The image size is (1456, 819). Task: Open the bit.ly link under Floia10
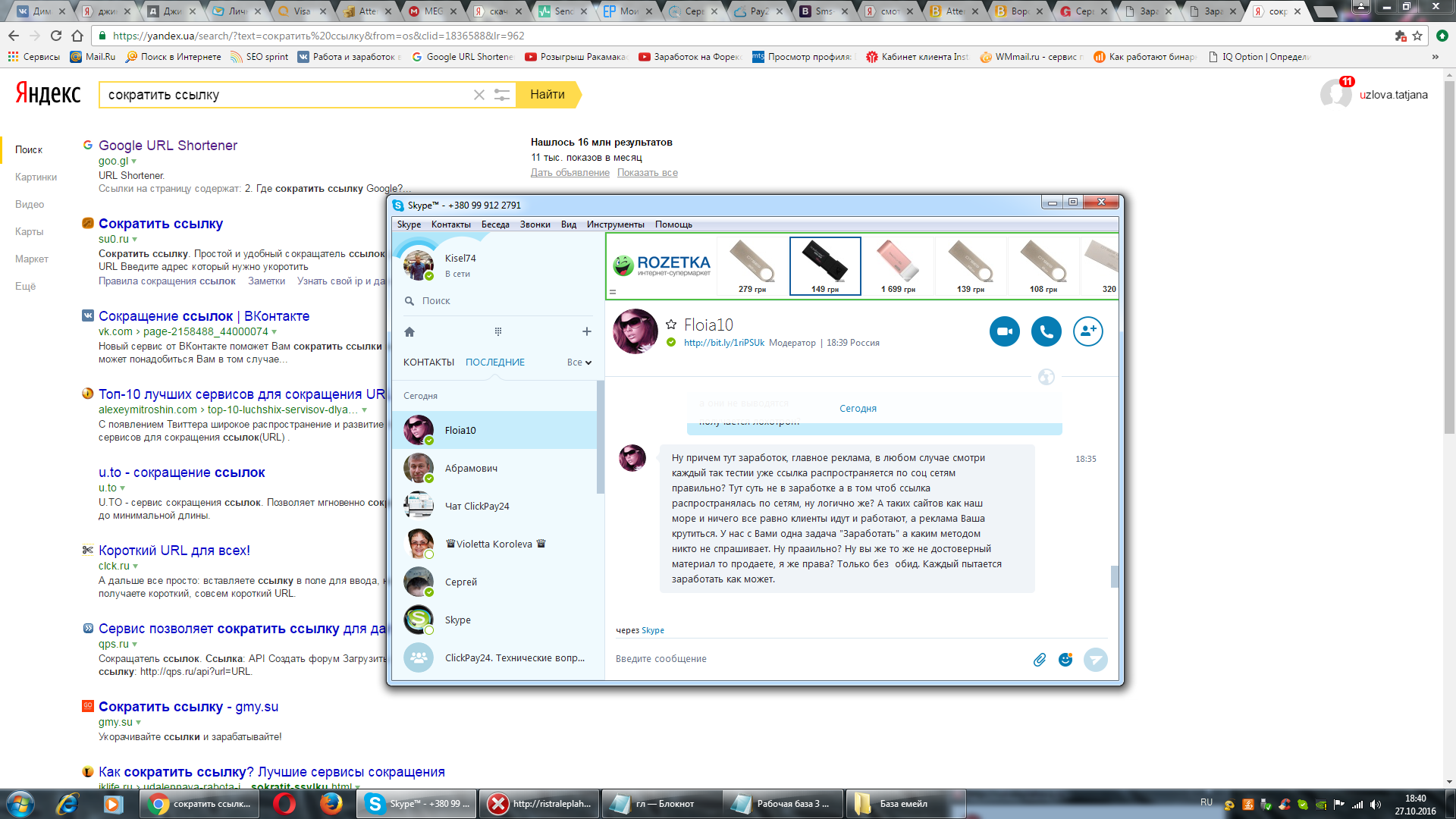[723, 343]
